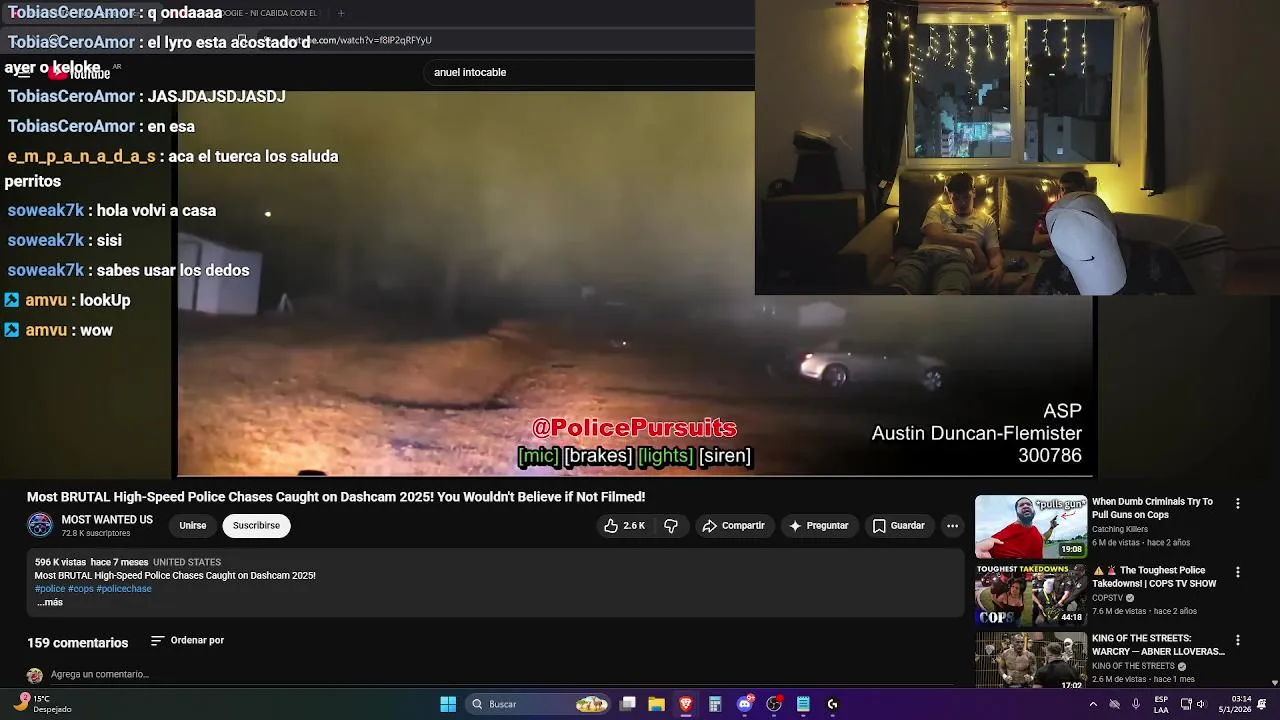
Task: Open OBS Studio from the taskbar
Action: pos(774,704)
